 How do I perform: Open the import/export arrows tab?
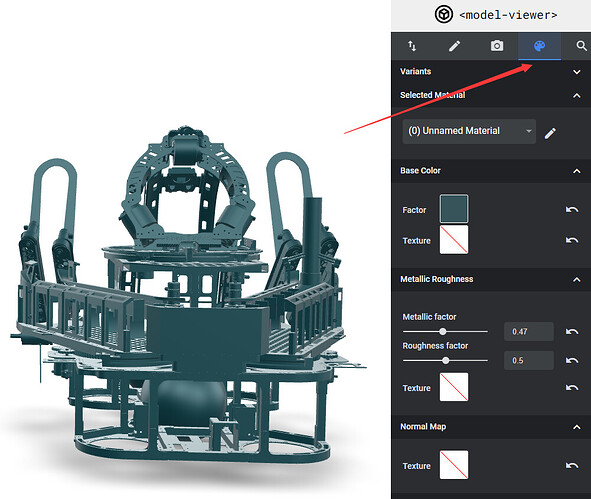[x=412, y=46]
